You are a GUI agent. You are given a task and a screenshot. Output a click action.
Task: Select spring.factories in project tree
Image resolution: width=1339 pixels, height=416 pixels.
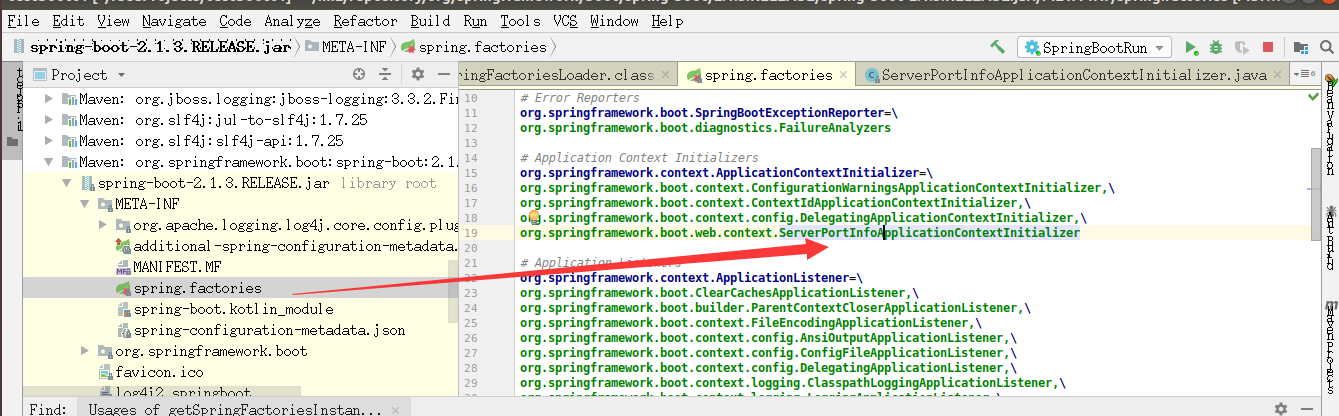pos(198,288)
